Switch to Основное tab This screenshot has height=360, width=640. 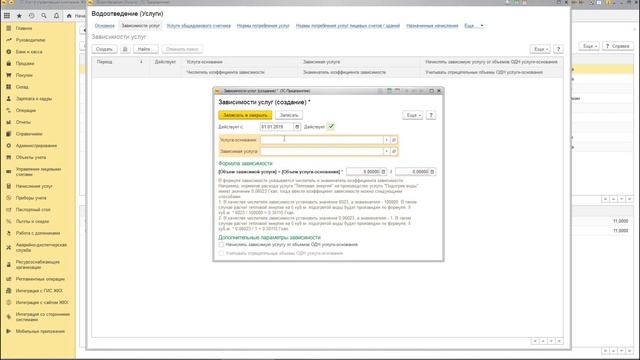104,26
